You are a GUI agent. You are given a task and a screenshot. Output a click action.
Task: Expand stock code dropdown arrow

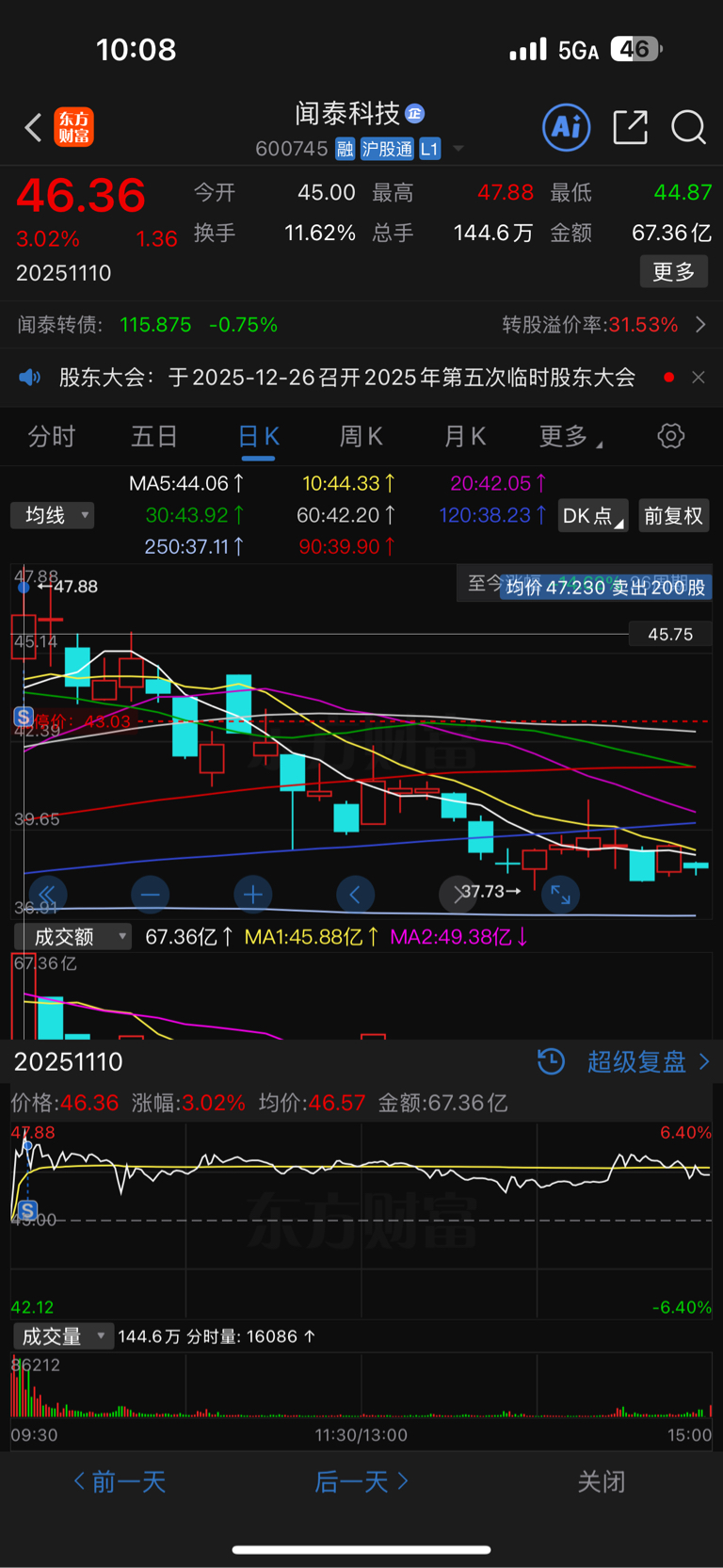tap(458, 149)
